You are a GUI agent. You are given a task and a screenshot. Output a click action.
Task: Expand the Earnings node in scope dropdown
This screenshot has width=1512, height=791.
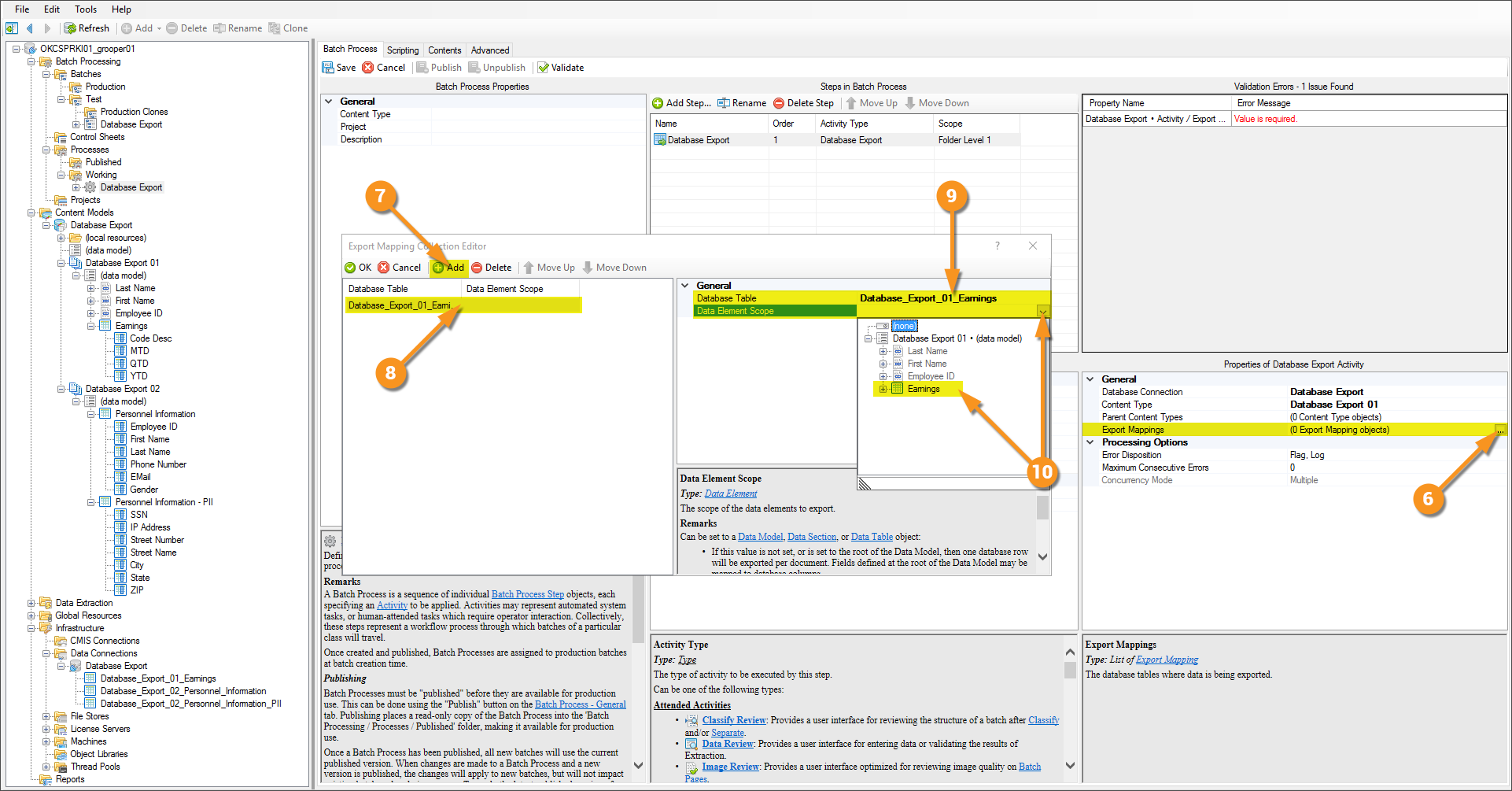(x=883, y=389)
